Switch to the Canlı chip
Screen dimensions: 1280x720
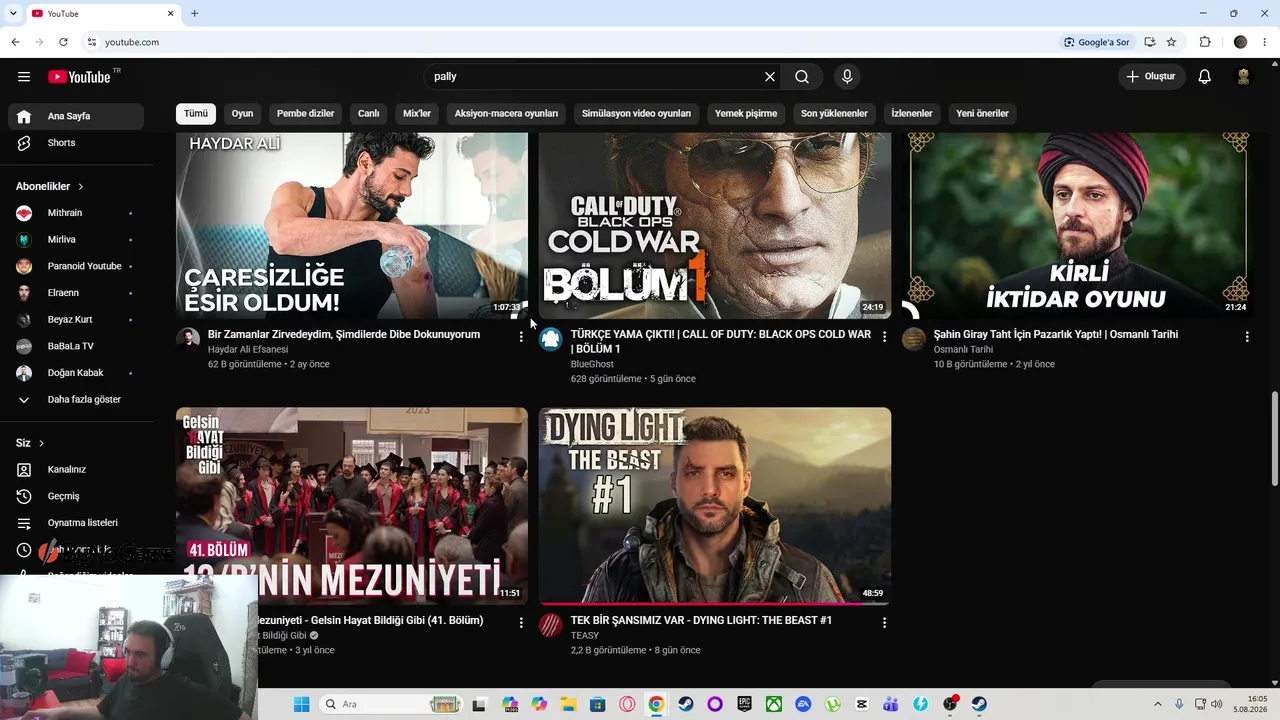[369, 113]
